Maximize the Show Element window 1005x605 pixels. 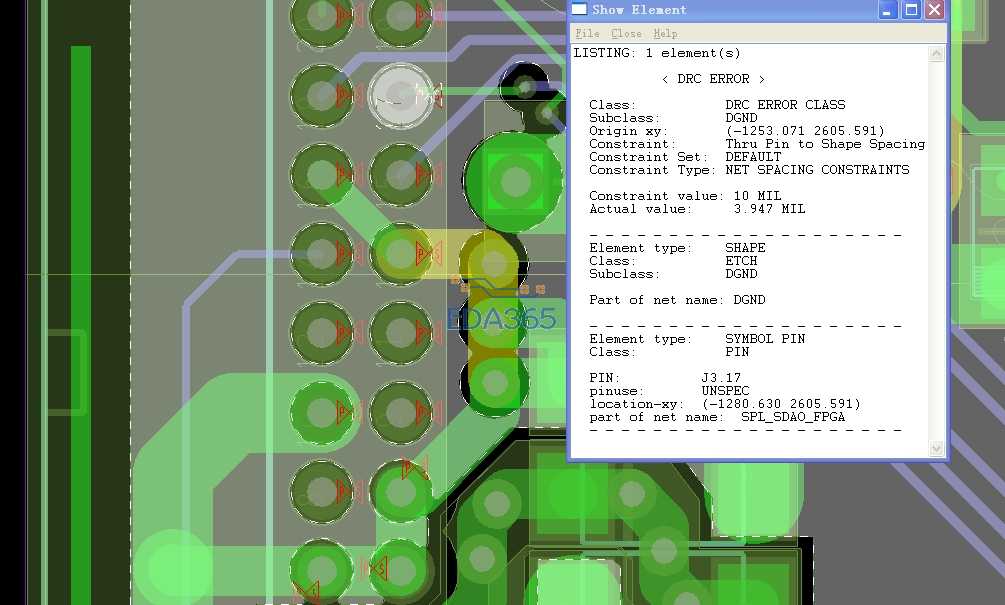[911, 10]
